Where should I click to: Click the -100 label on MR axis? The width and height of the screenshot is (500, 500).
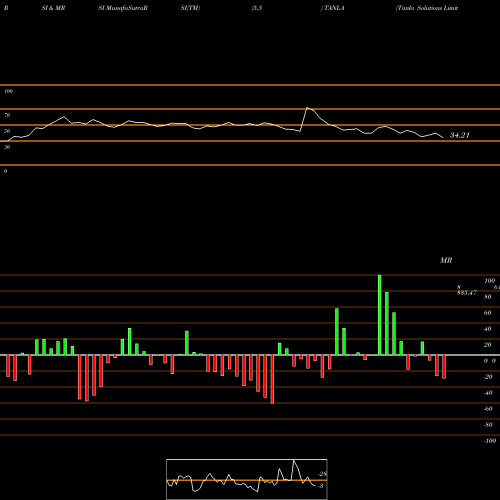point(490,441)
